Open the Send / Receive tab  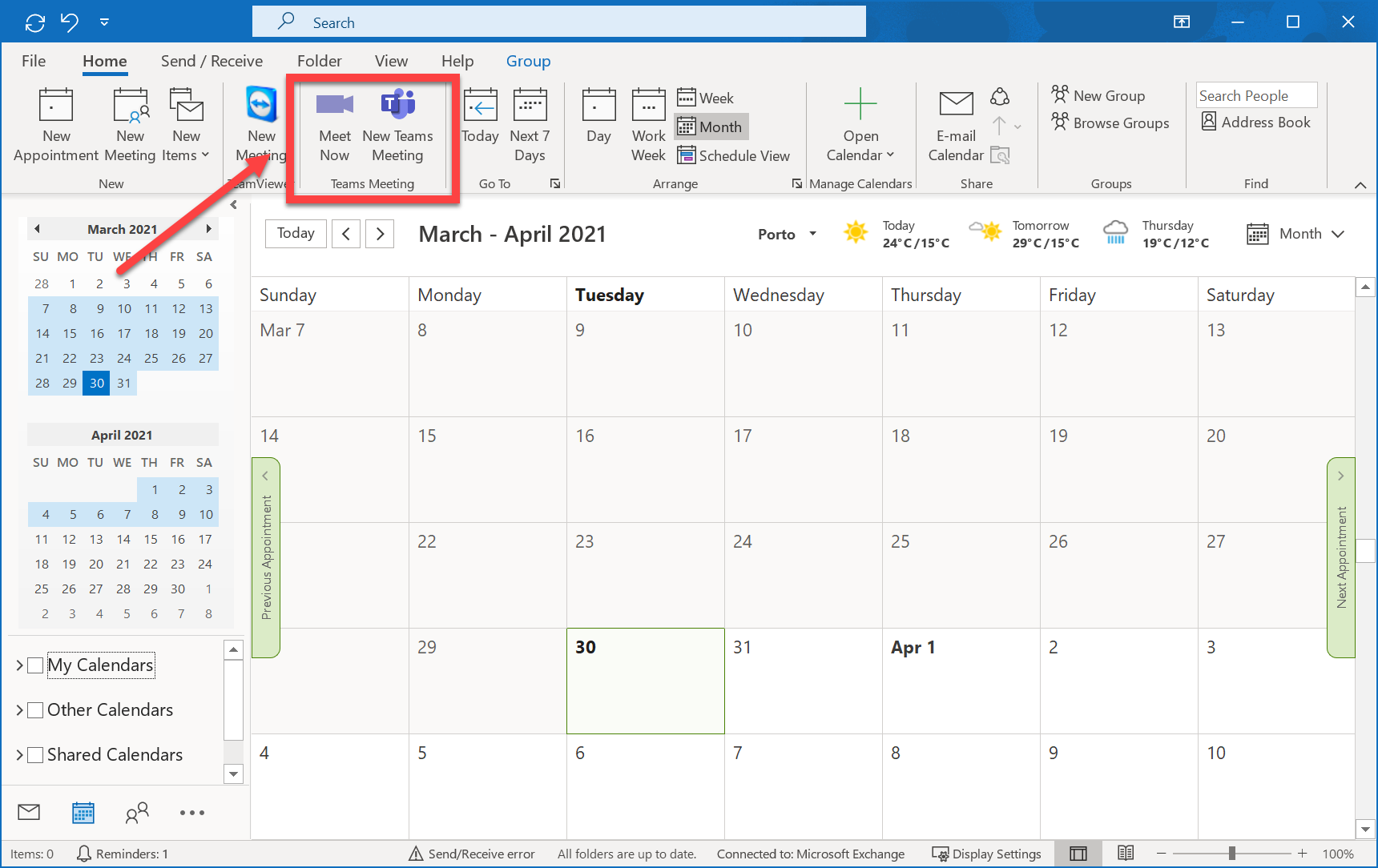pyautogui.click(x=212, y=61)
